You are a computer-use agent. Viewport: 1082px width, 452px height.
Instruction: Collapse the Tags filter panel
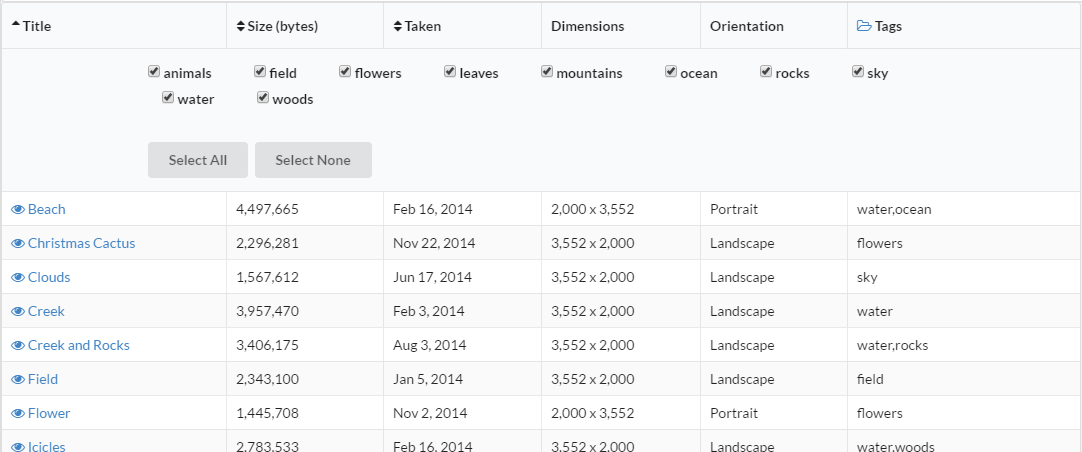point(887,26)
